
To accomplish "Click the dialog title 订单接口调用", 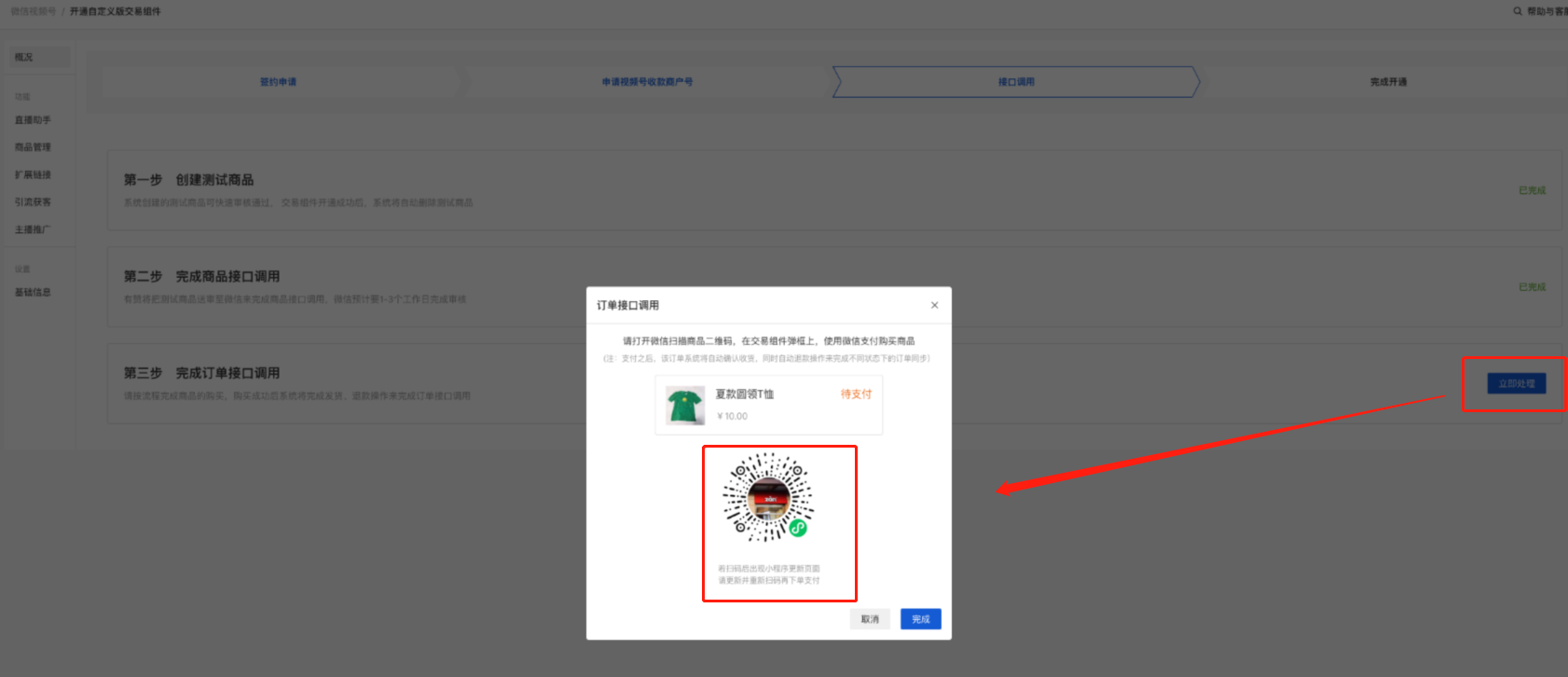I will 628,306.
